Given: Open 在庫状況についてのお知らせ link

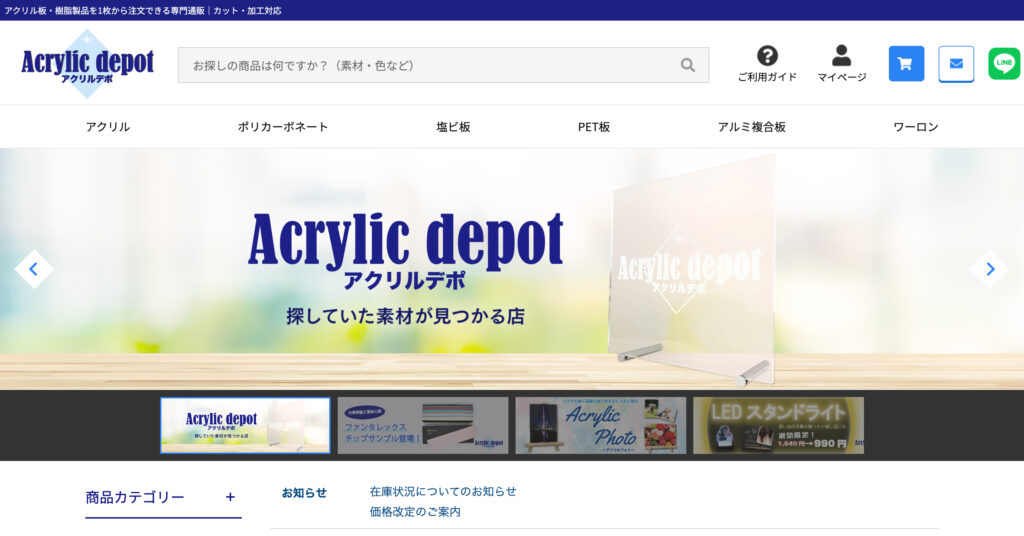Looking at the screenshot, I should [x=443, y=491].
